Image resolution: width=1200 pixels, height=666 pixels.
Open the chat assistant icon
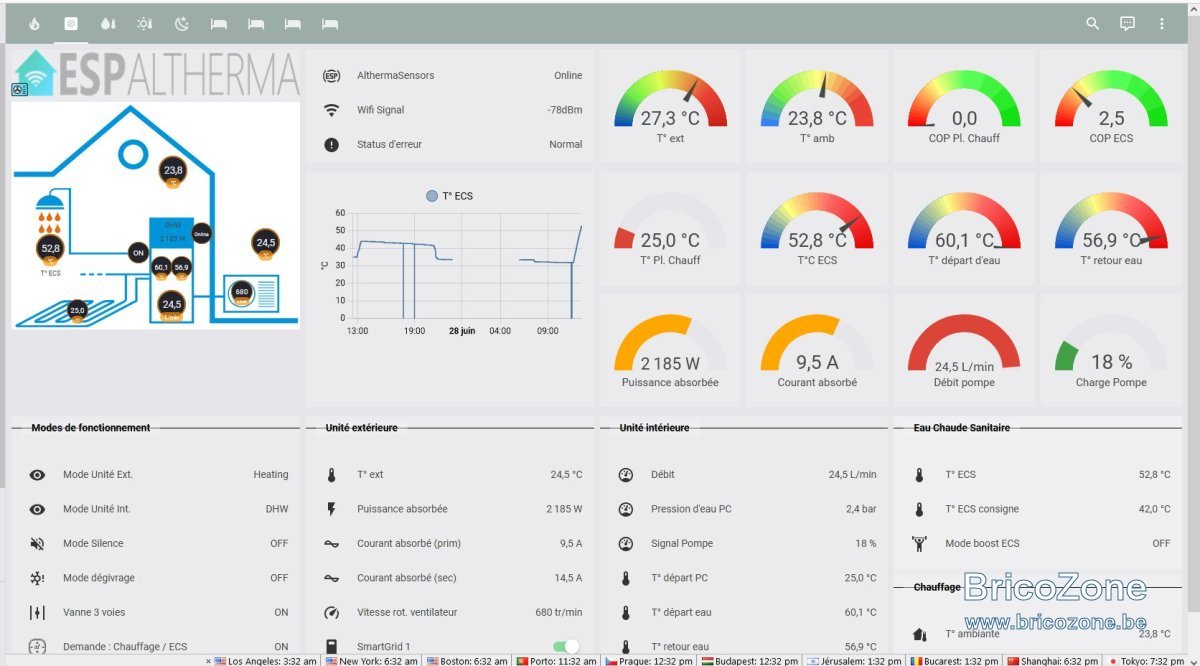point(1127,23)
